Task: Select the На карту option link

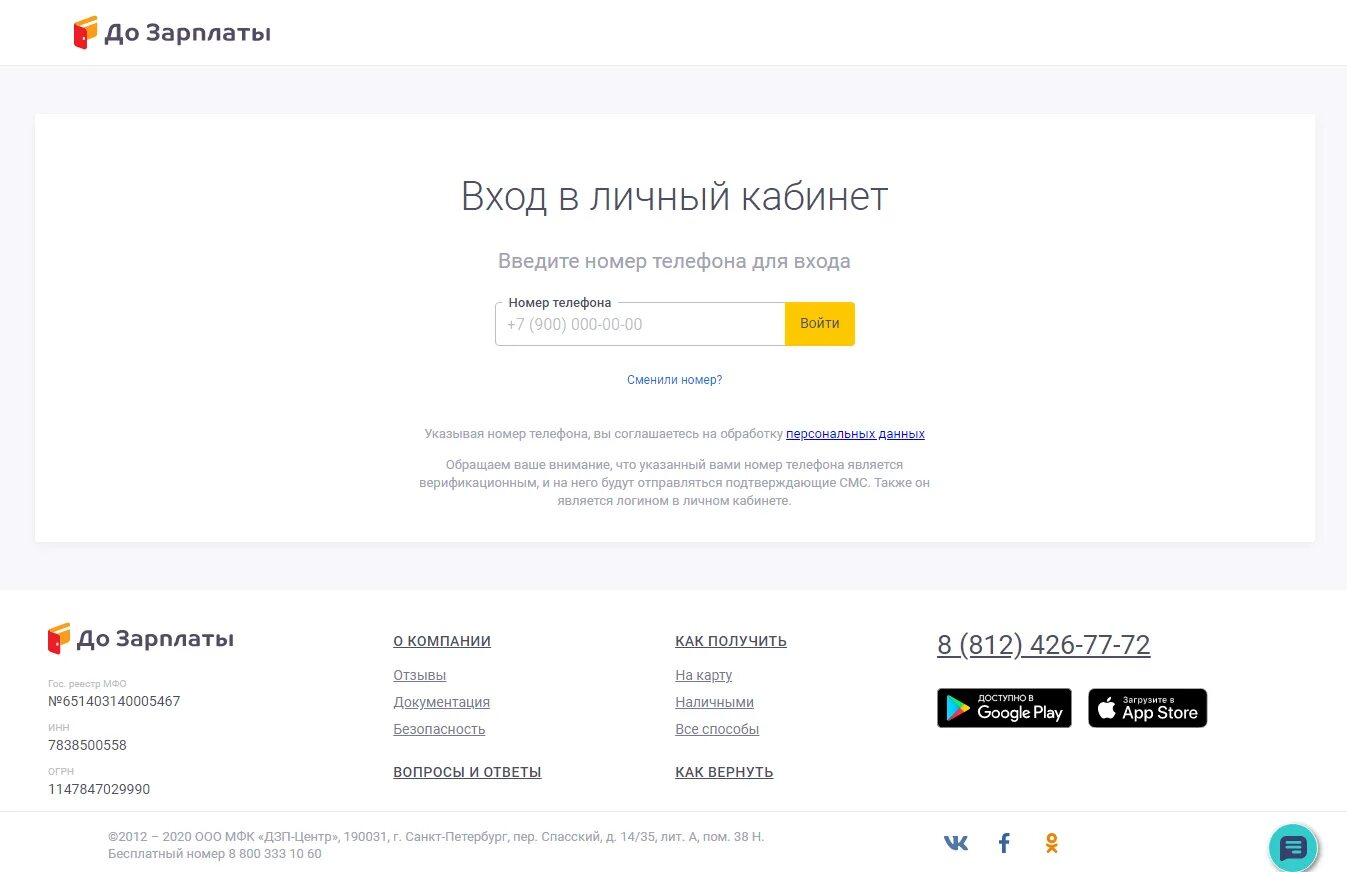Action: [704, 675]
